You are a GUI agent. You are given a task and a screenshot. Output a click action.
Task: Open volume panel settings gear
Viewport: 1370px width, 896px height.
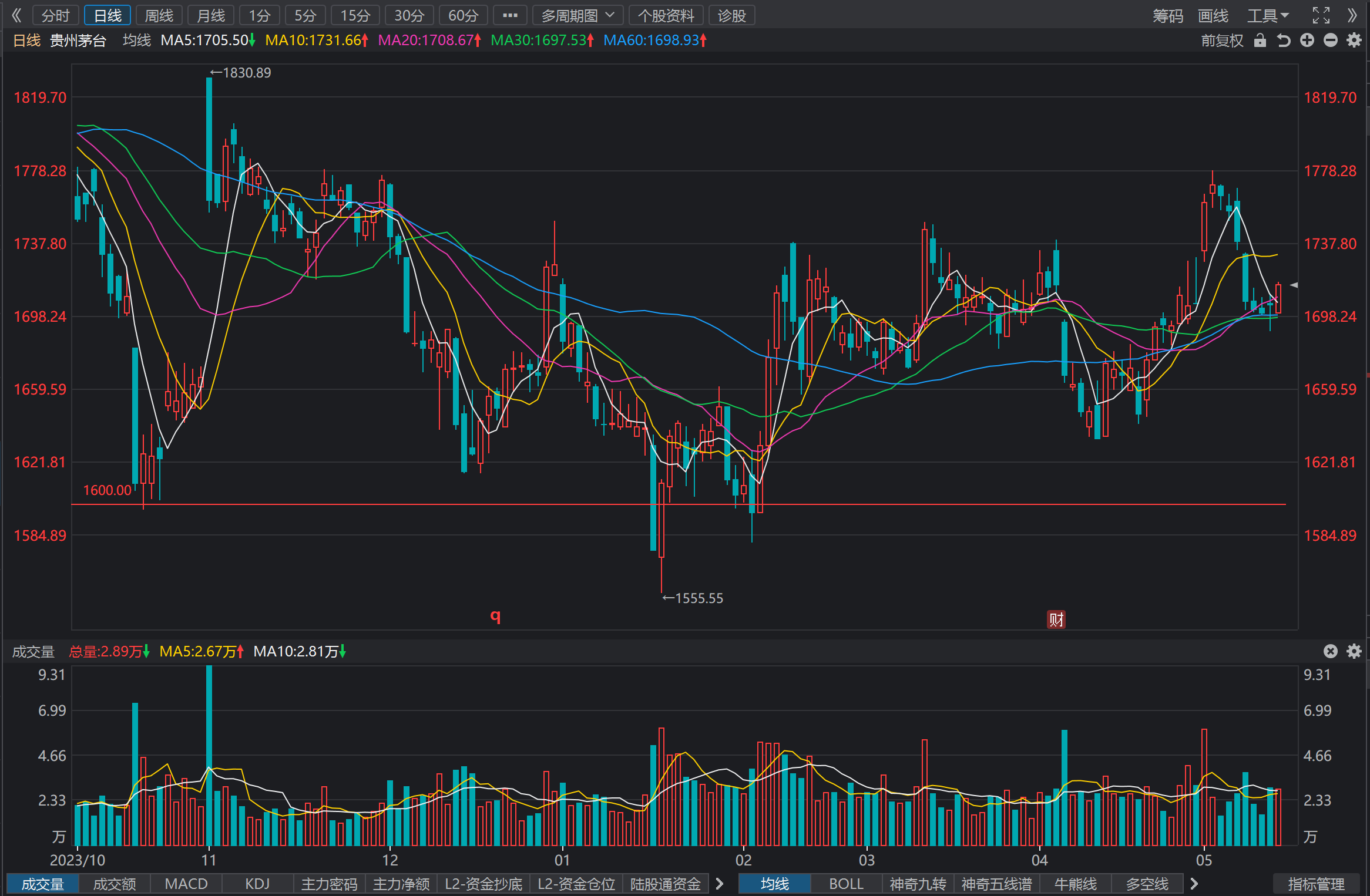pos(1354,651)
